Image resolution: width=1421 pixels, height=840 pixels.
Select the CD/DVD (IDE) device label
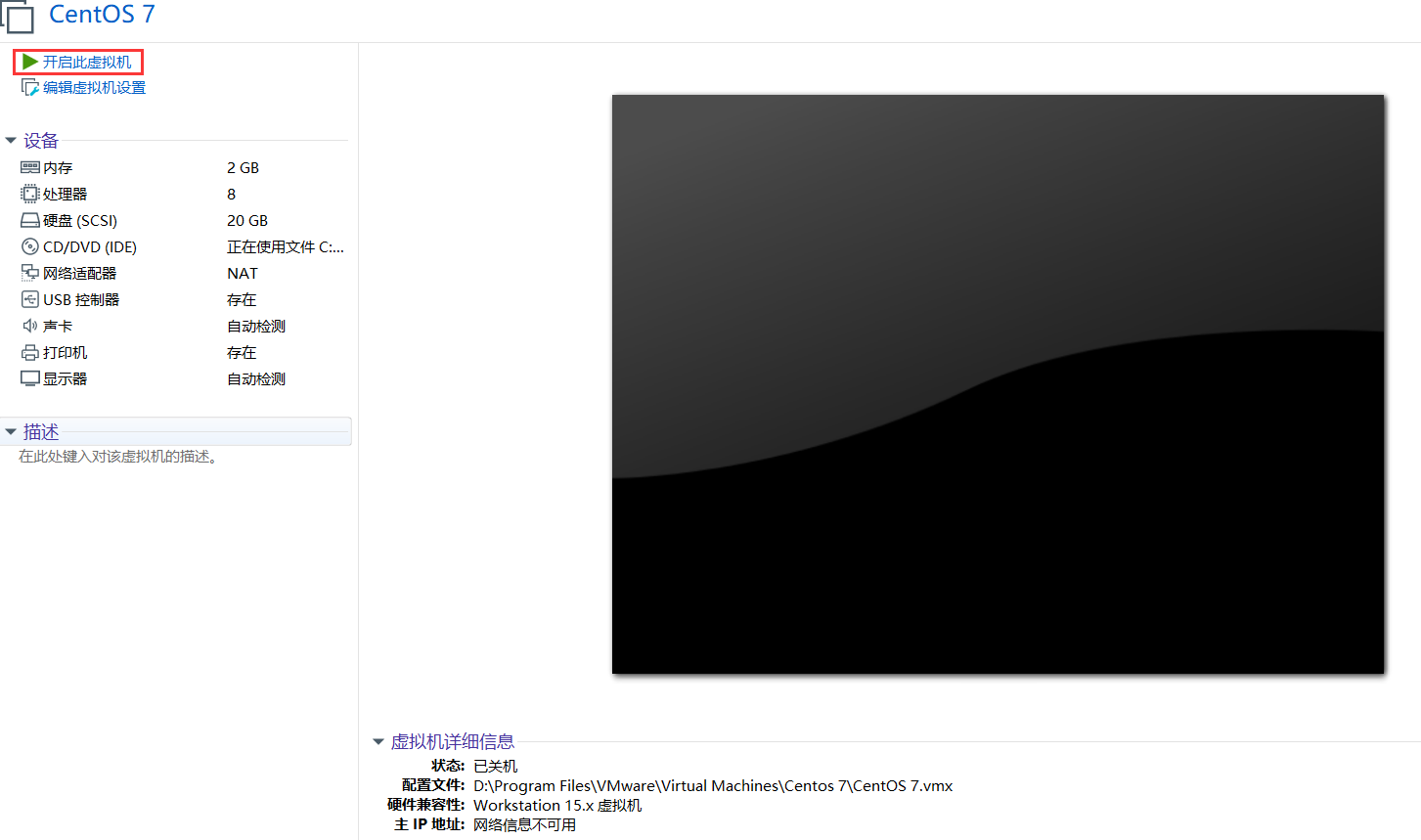click(x=90, y=247)
